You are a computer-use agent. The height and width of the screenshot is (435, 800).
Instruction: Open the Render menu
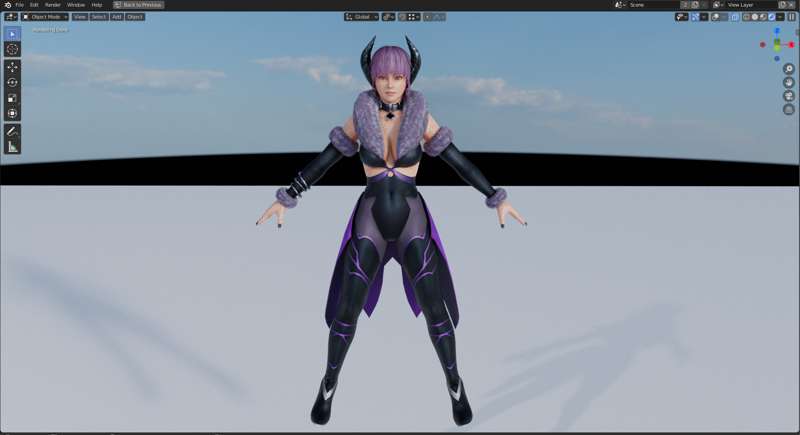click(x=53, y=5)
